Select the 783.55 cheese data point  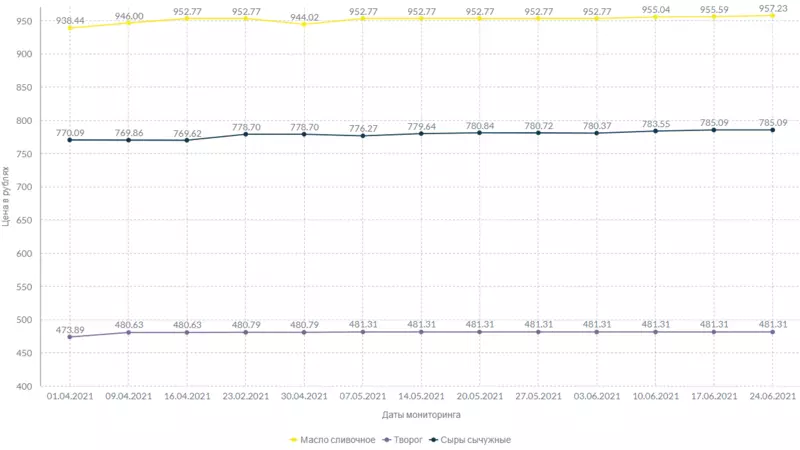tap(655, 131)
